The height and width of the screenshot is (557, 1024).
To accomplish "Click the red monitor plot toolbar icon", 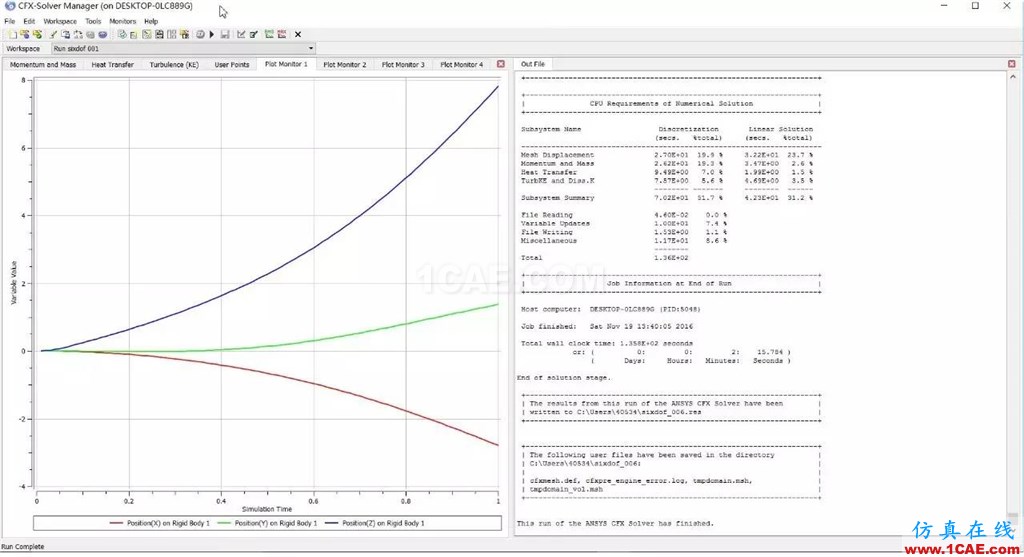I will [282, 34].
